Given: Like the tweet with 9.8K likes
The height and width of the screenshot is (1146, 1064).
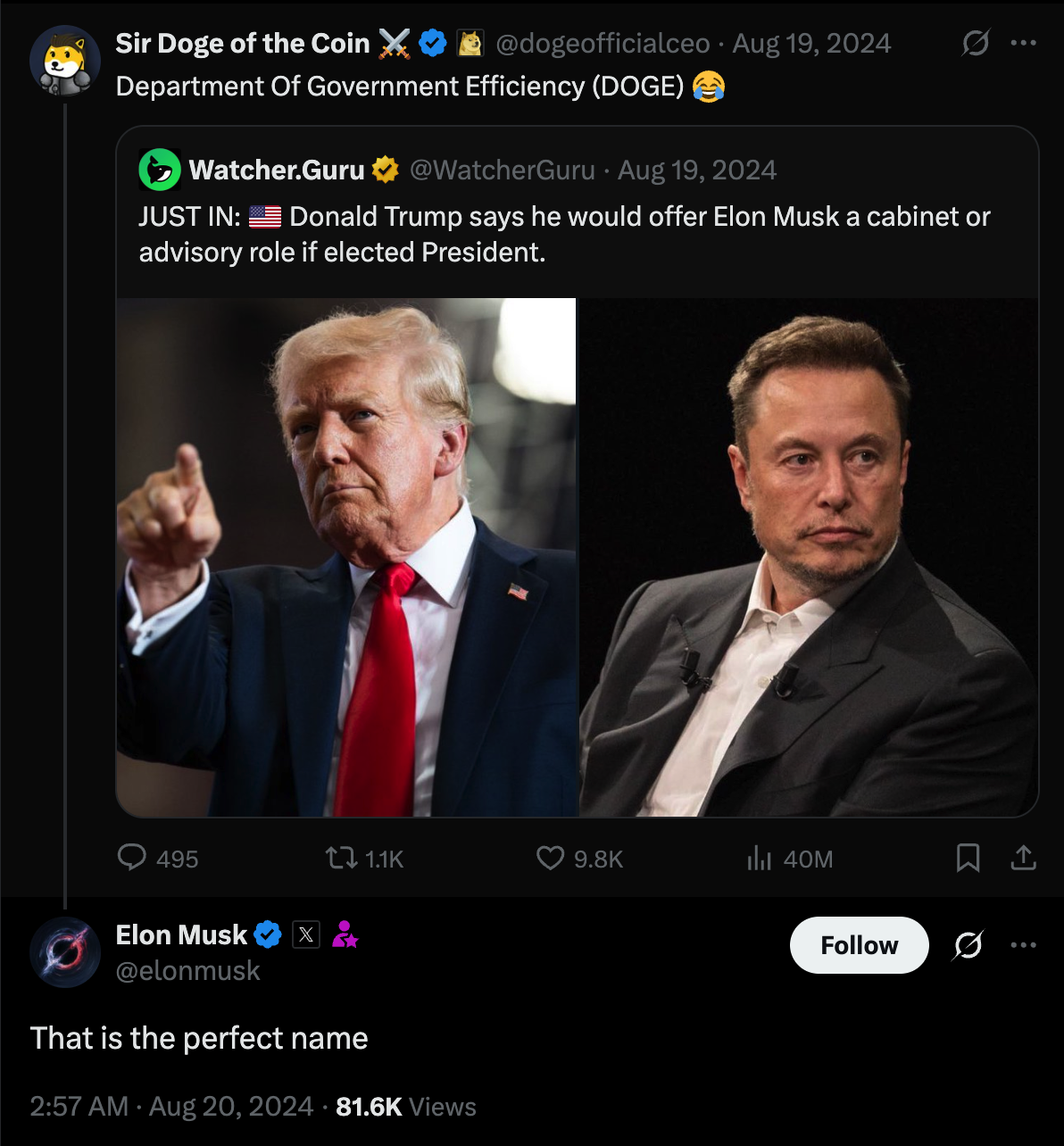Looking at the screenshot, I should pos(550,859).
